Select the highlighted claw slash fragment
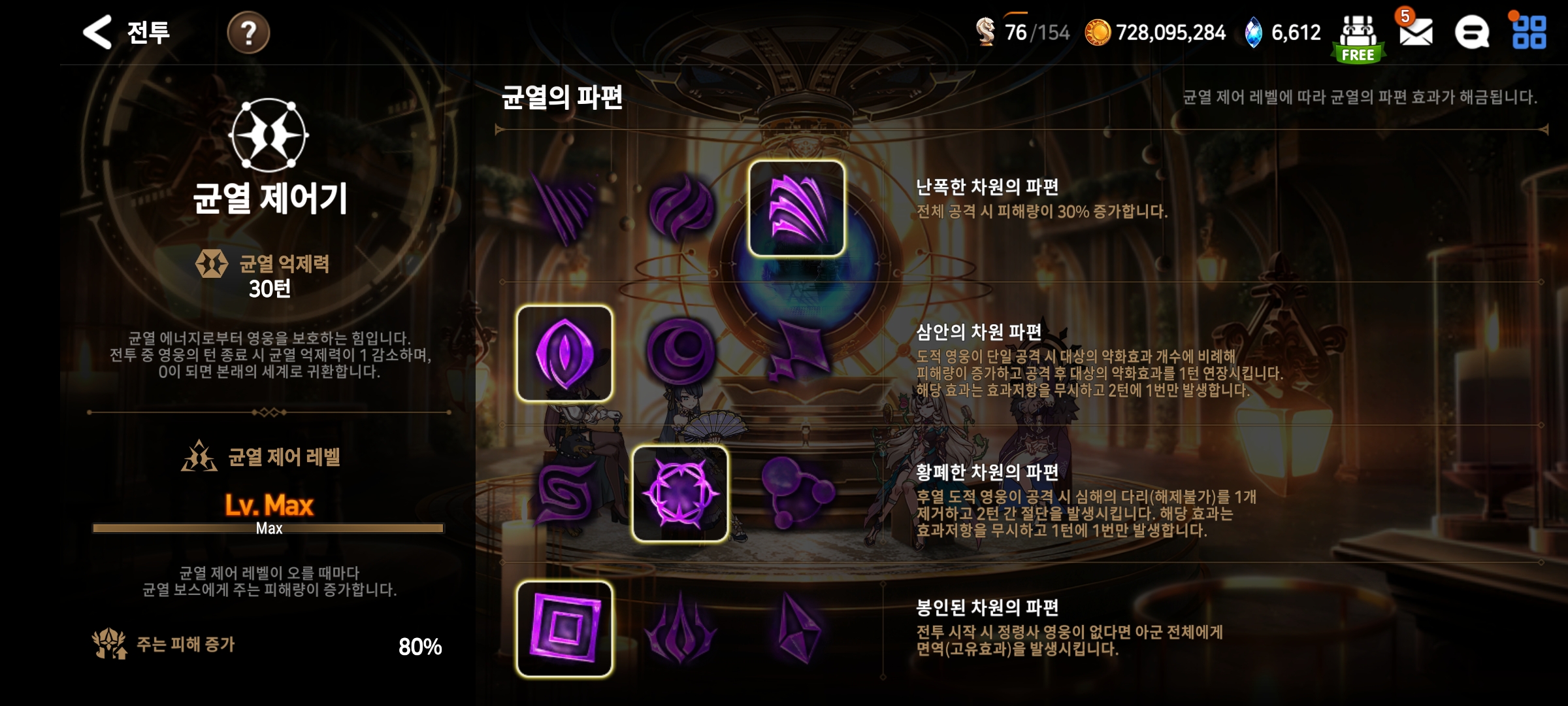1568x706 pixels. [x=796, y=208]
